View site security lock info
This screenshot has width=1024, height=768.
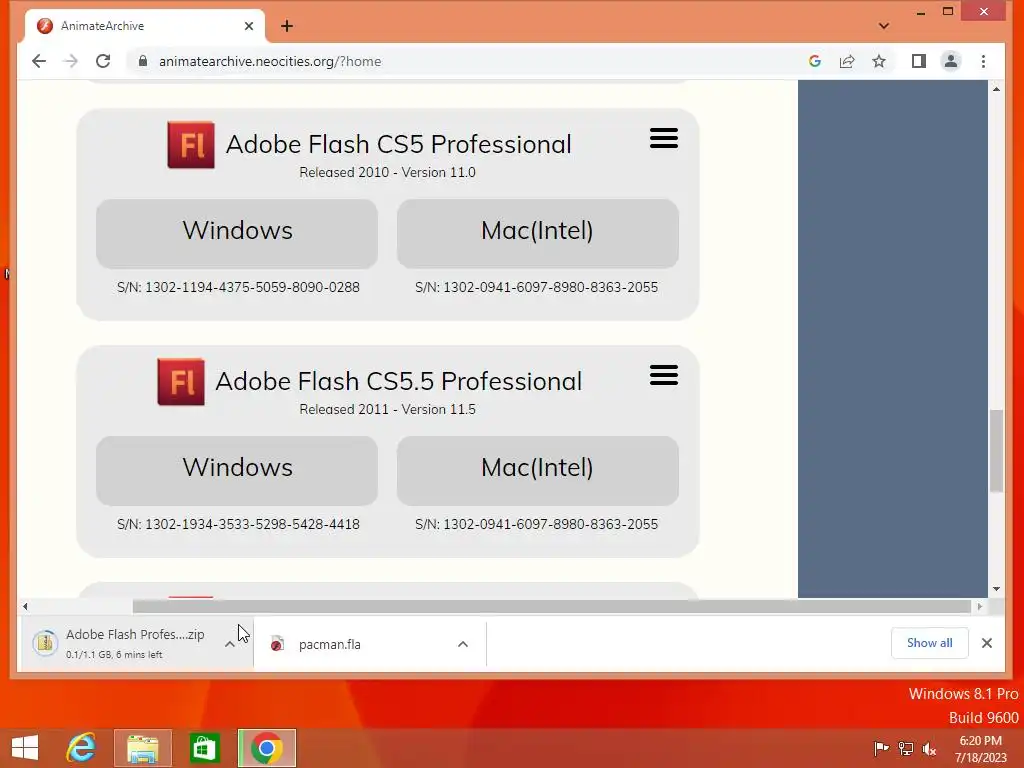coord(142,61)
